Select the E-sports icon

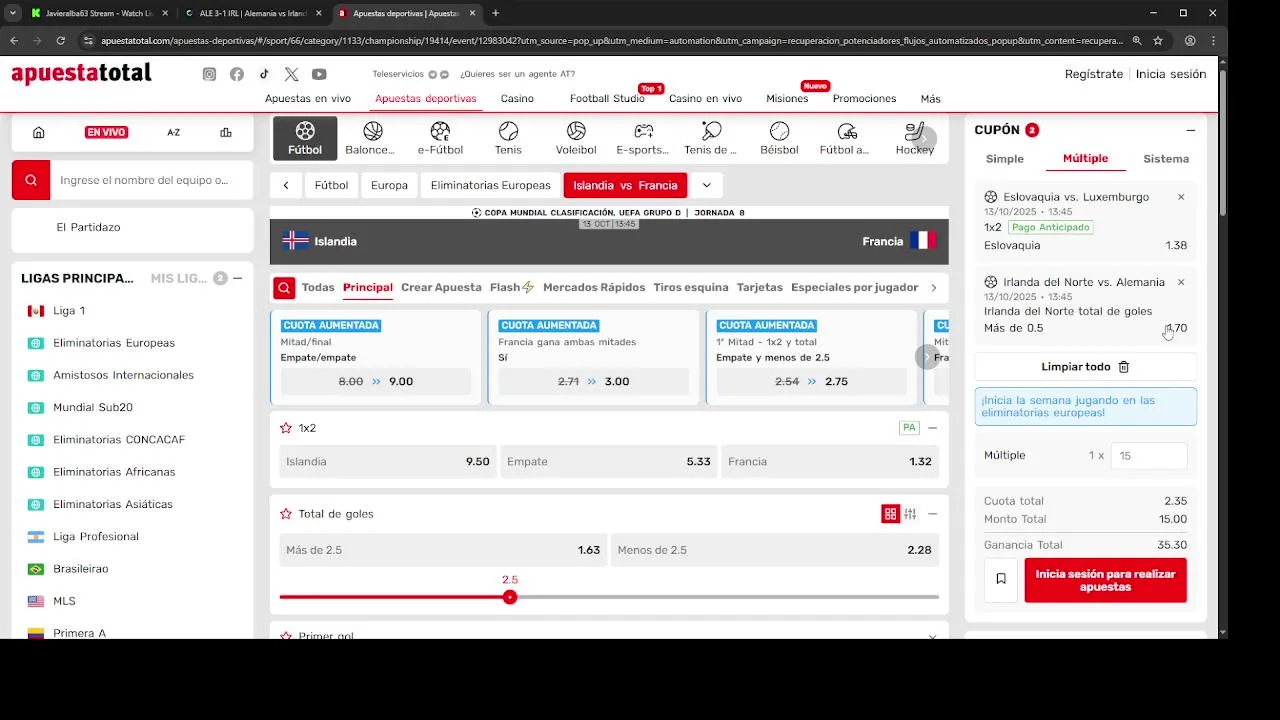coord(643,138)
